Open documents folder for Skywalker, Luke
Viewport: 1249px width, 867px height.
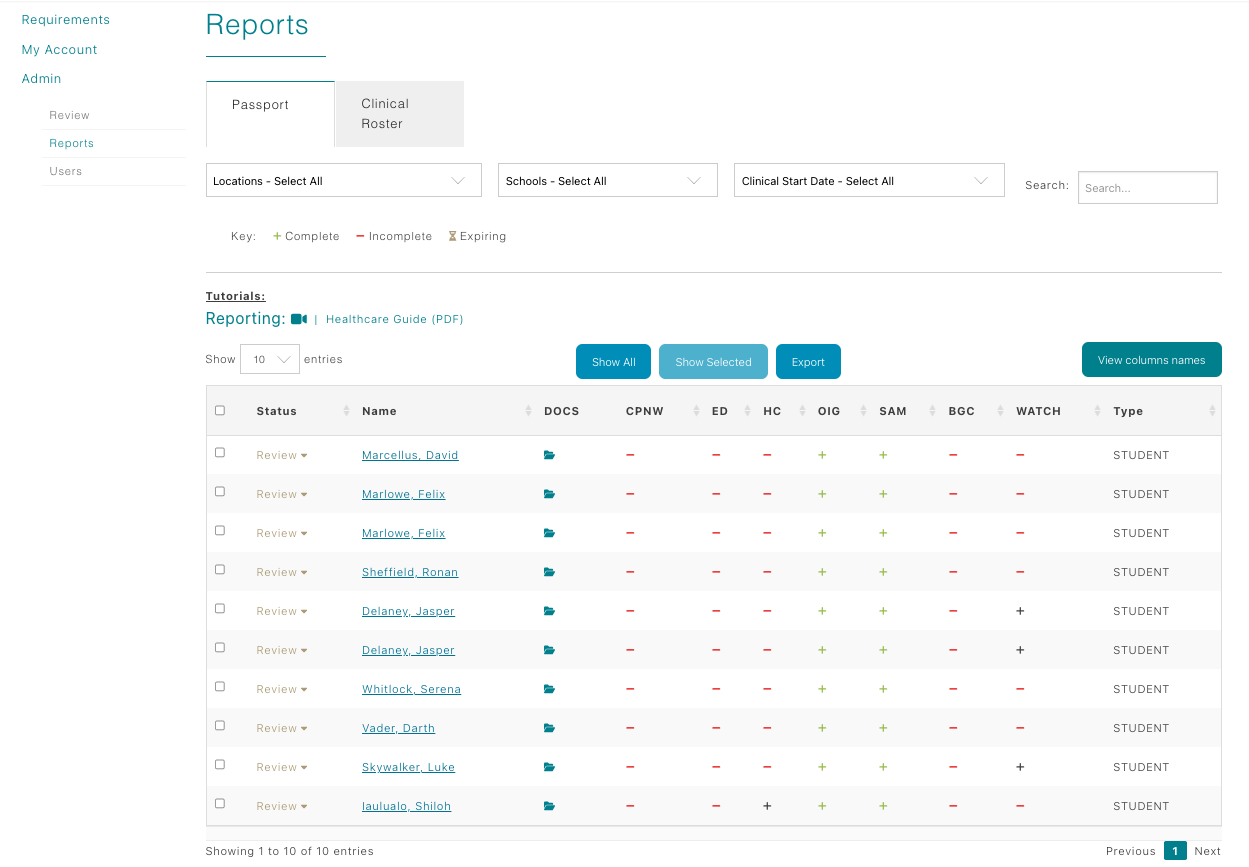(x=548, y=767)
